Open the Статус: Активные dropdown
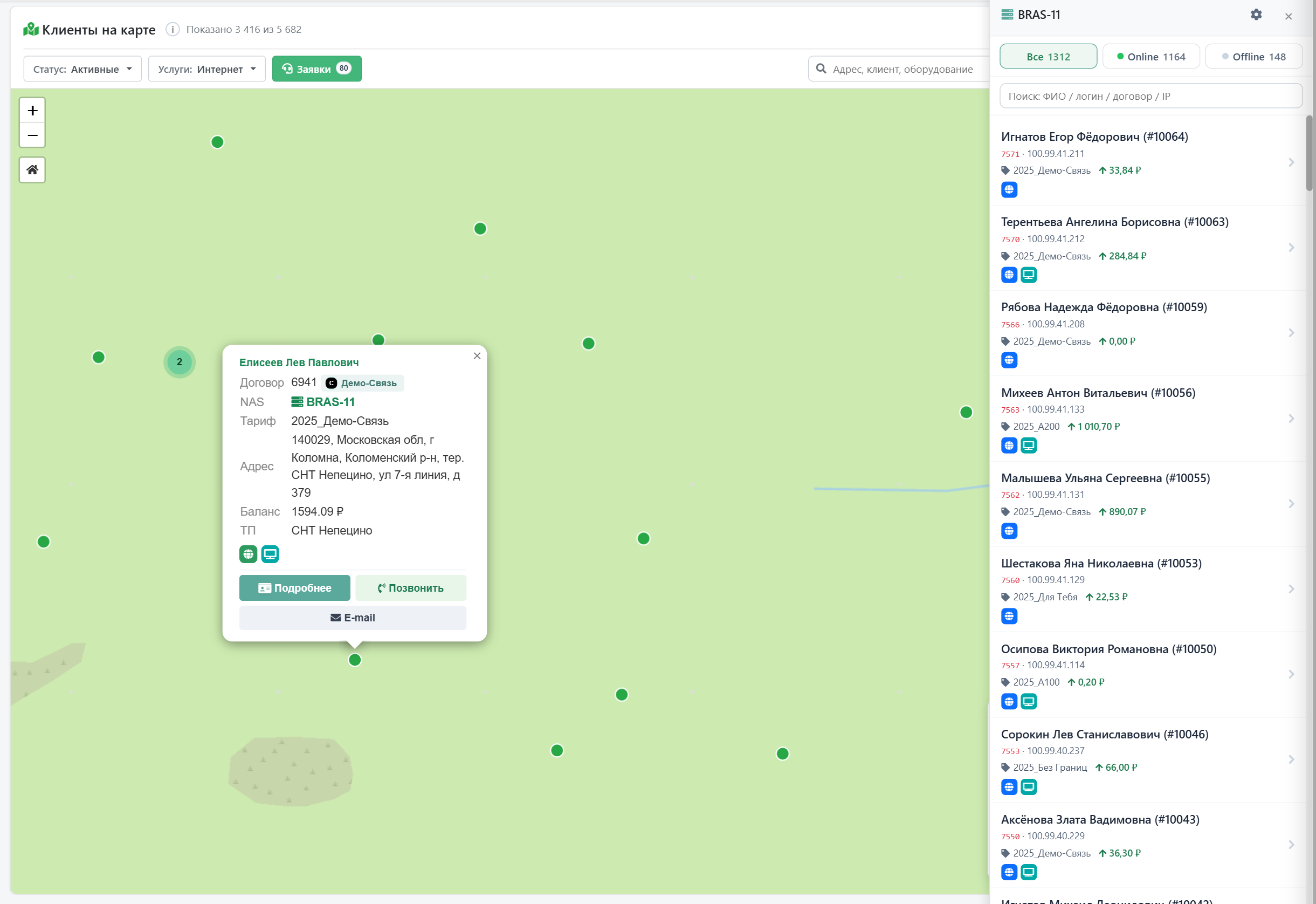Image resolution: width=1316 pixels, height=904 pixels. tap(82, 69)
